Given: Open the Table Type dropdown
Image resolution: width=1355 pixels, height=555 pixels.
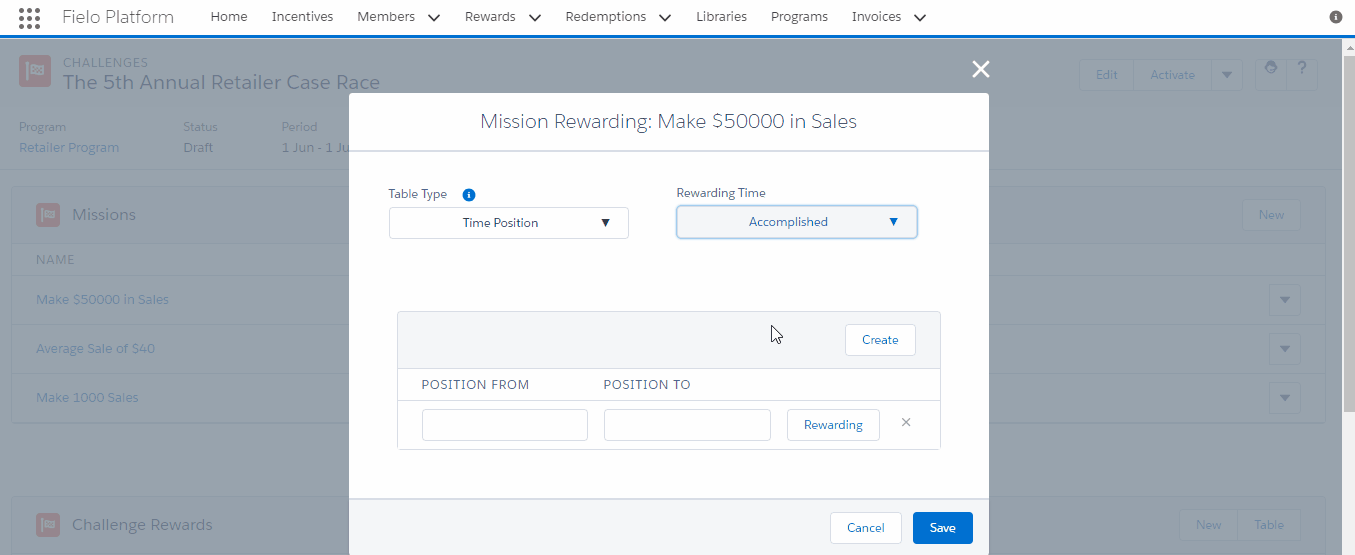Looking at the screenshot, I should [x=509, y=223].
